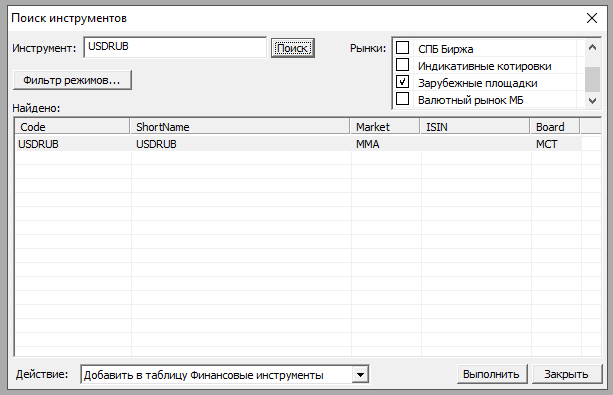
Task: Enable the СПБ Биржа checkbox
Action: [x=403, y=48]
